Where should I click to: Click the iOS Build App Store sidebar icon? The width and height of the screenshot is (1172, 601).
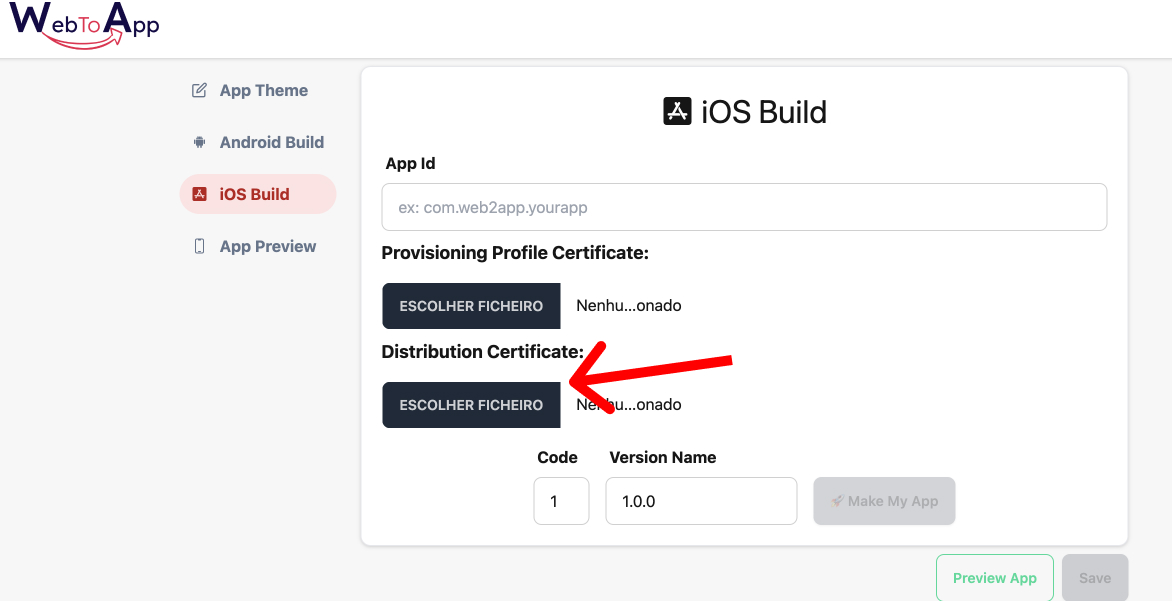(199, 194)
